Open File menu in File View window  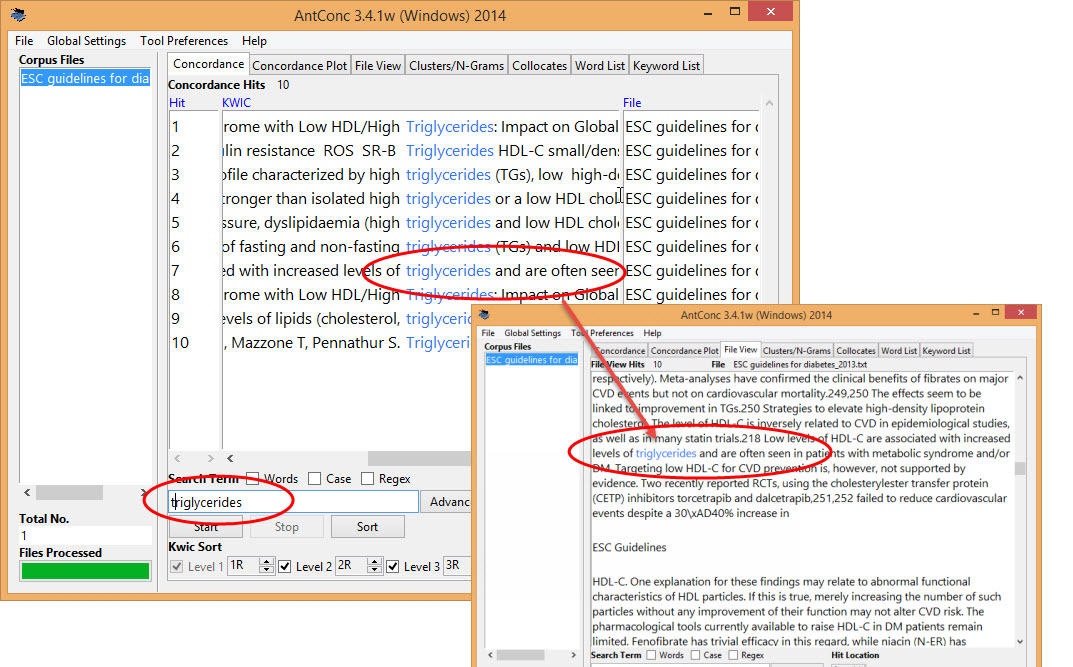[488, 333]
